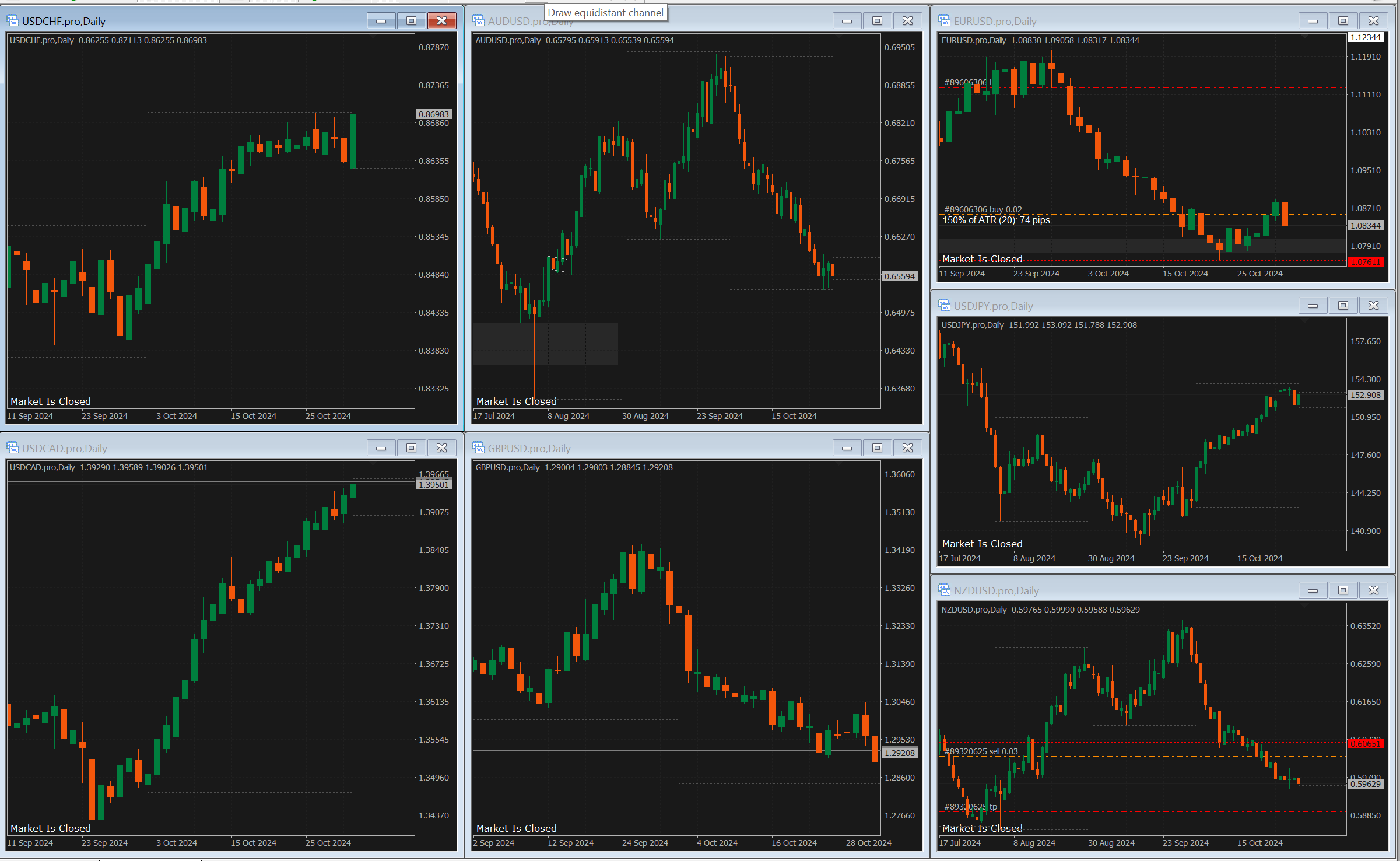
Task: Click the NZDUSD.pro chart window icon
Action: (x=944, y=590)
